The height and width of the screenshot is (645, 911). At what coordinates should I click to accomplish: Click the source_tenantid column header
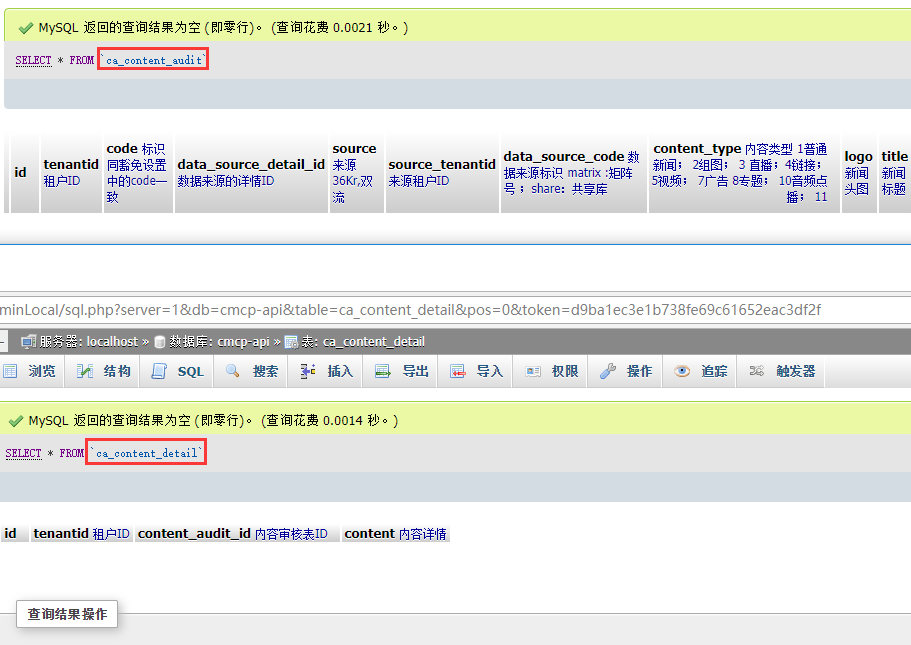(x=442, y=173)
